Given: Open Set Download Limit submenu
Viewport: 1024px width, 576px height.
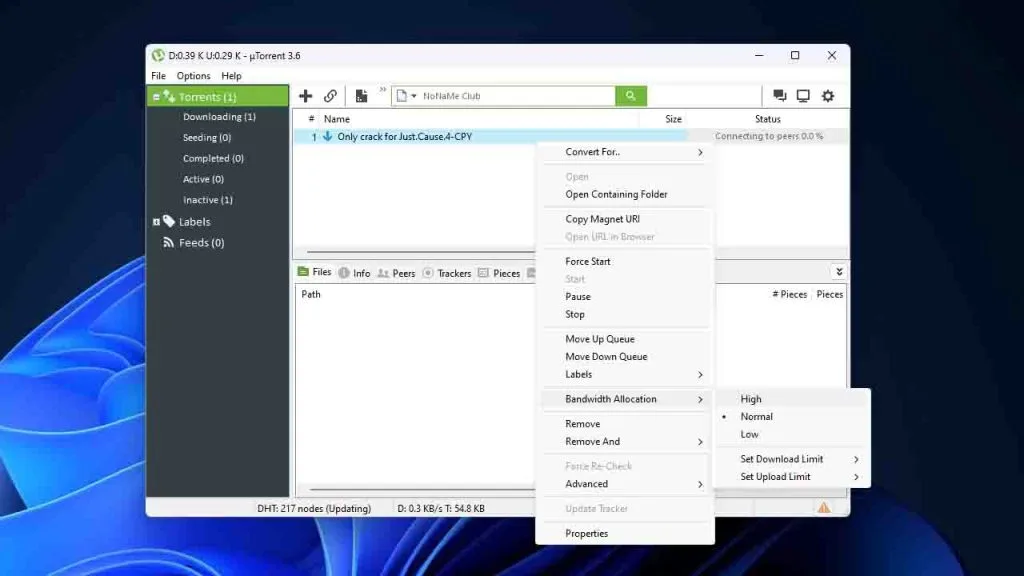Looking at the screenshot, I should point(792,459).
